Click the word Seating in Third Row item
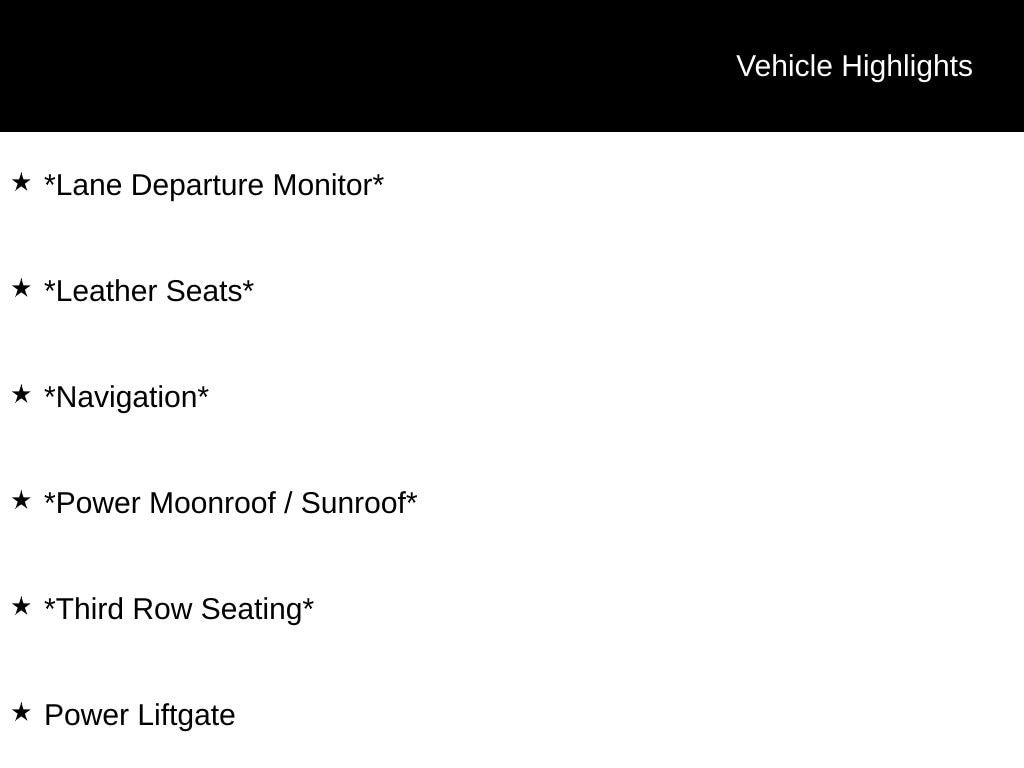This screenshot has height=768, width=1024. 252,610
